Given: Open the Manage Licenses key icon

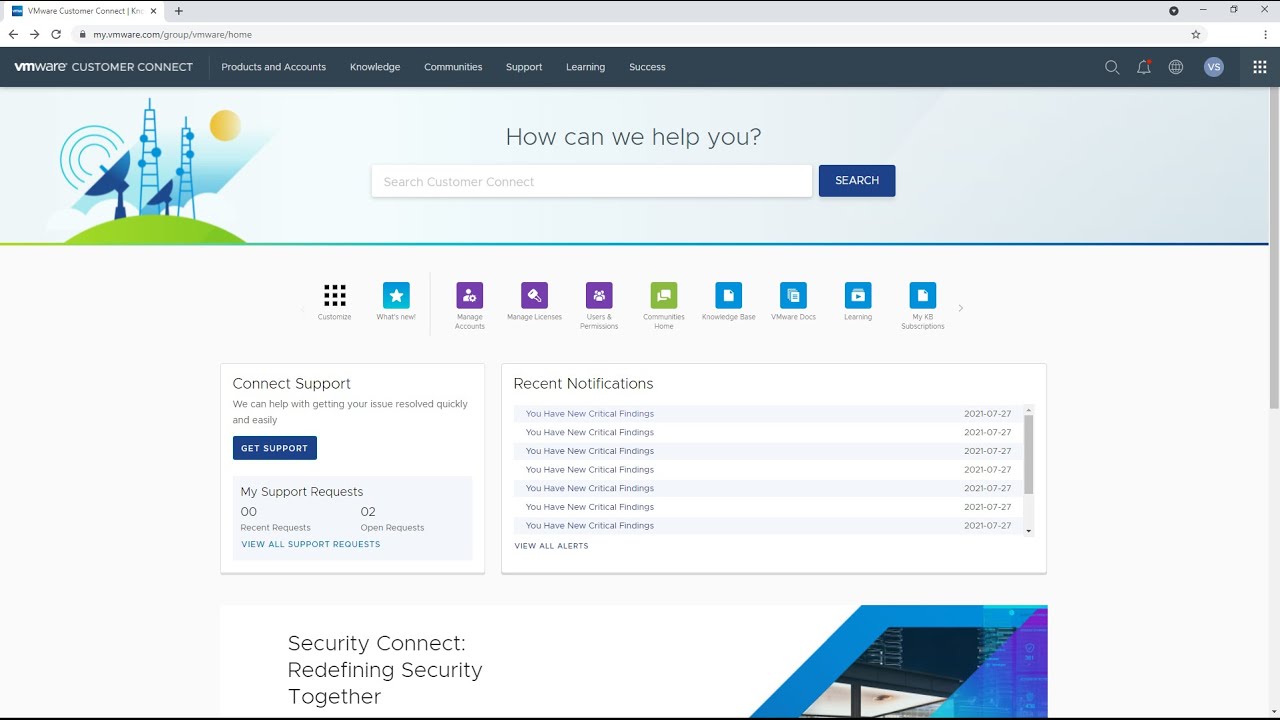Looking at the screenshot, I should [534, 295].
